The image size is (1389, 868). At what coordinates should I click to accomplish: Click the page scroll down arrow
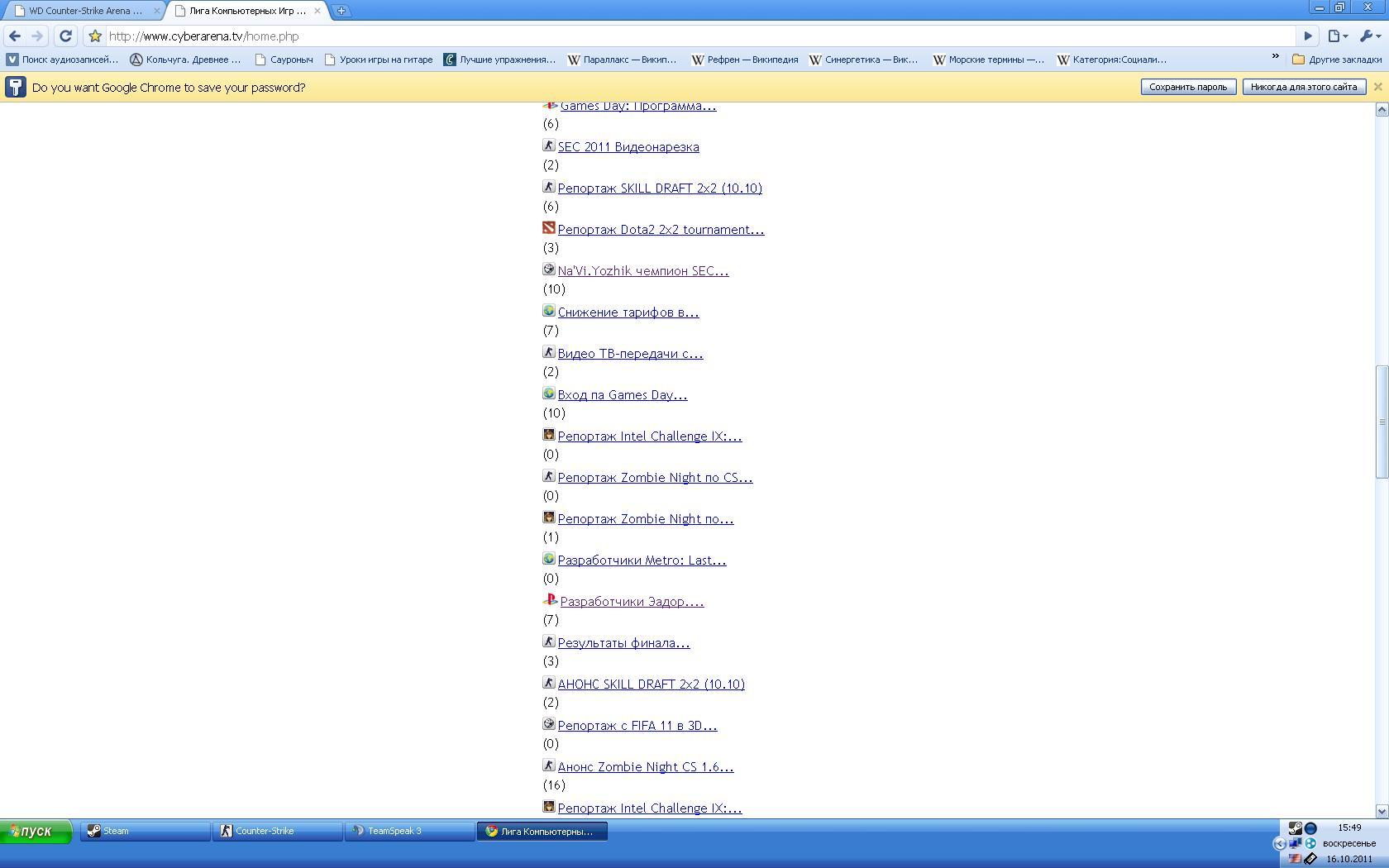point(1382,812)
